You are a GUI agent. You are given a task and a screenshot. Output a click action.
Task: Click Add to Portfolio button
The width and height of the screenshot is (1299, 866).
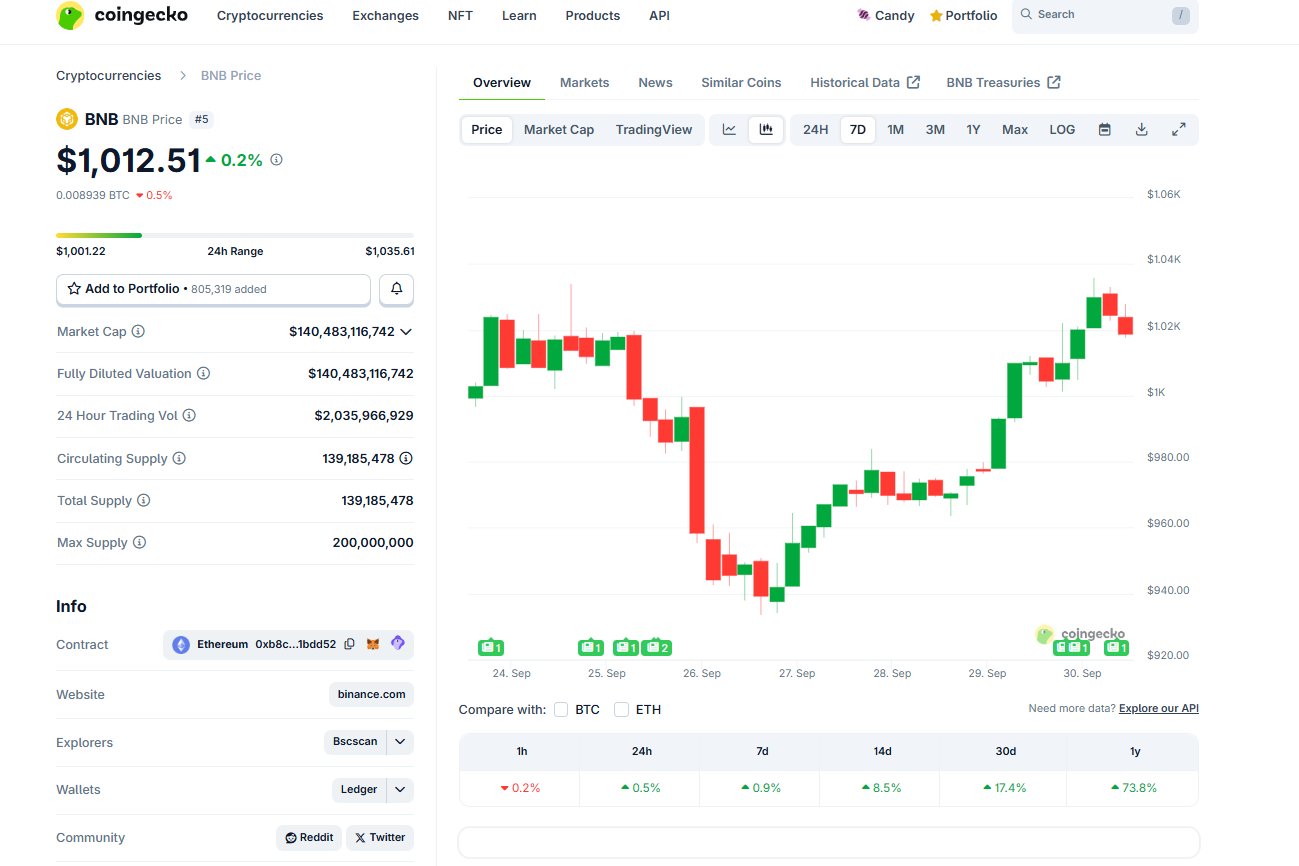213,289
